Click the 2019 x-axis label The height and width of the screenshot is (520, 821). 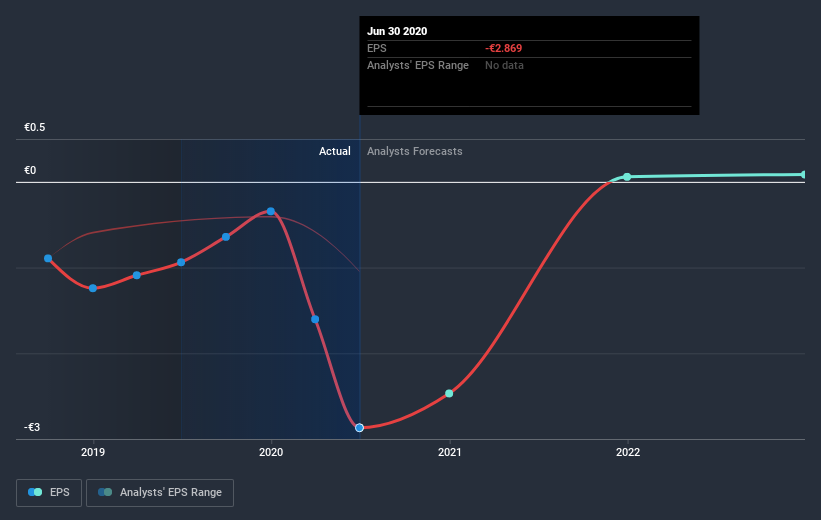point(93,452)
